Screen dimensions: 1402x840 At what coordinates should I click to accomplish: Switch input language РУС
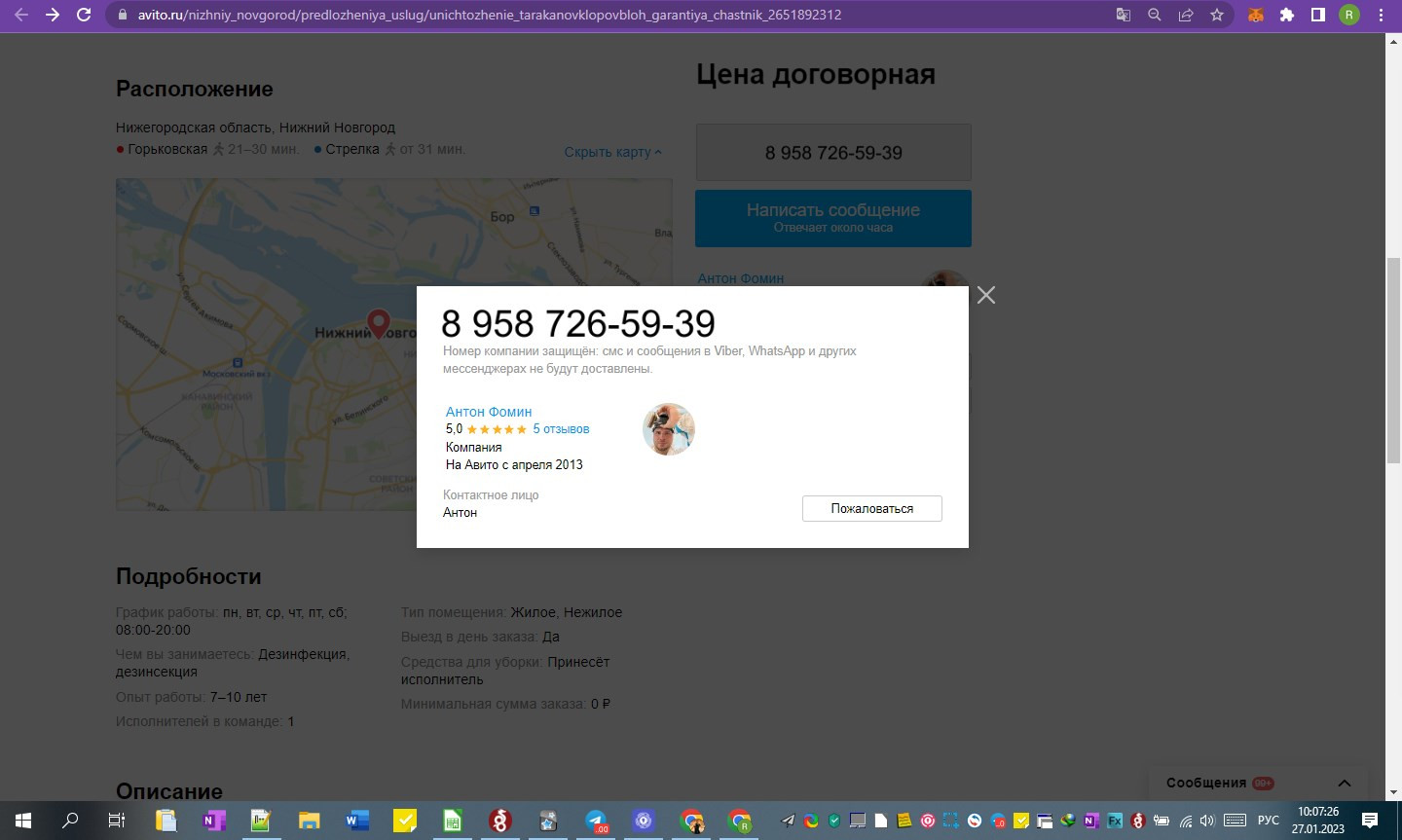point(1268,821)
